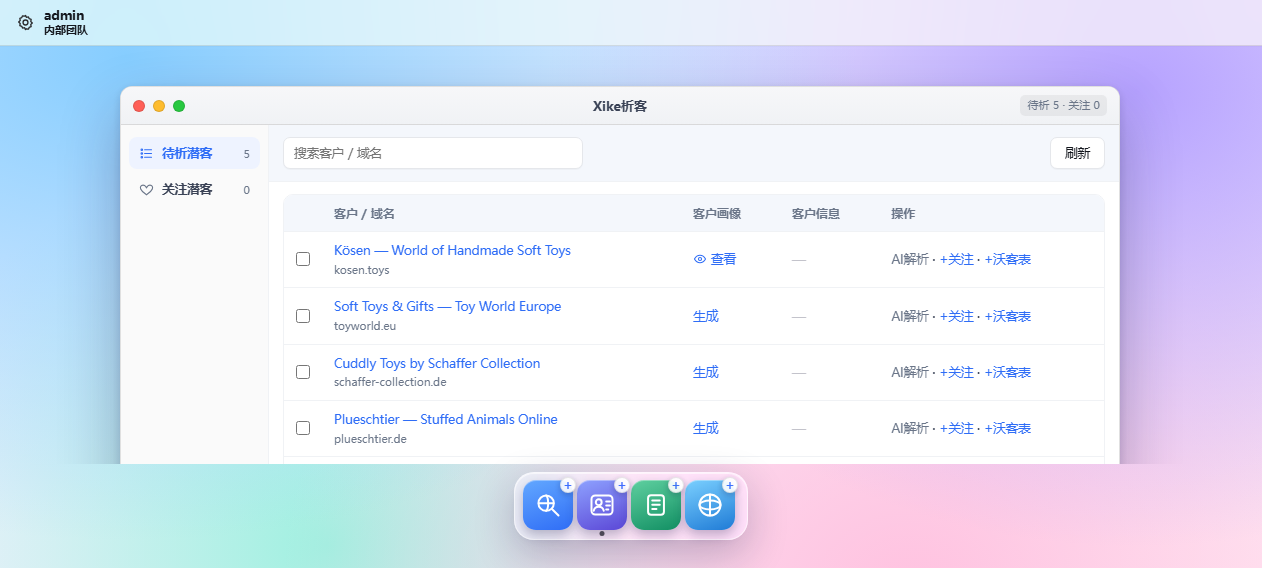Click +关注 in the schaffer-collection.de row
Image resolution: width=1262 pixels, height=568 pixels.
coord(957,372)
